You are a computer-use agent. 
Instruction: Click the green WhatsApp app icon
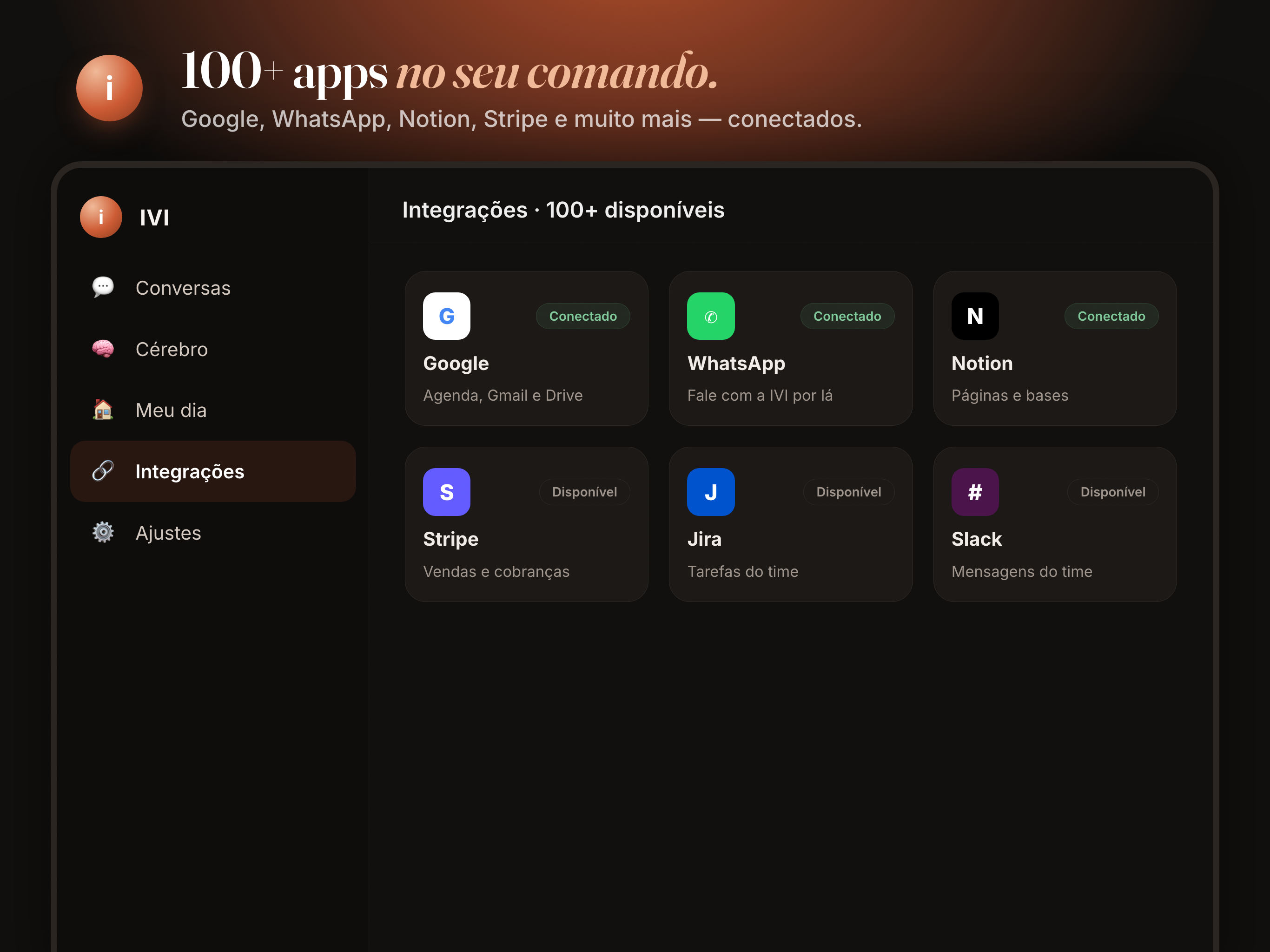[x=711, y=316]
